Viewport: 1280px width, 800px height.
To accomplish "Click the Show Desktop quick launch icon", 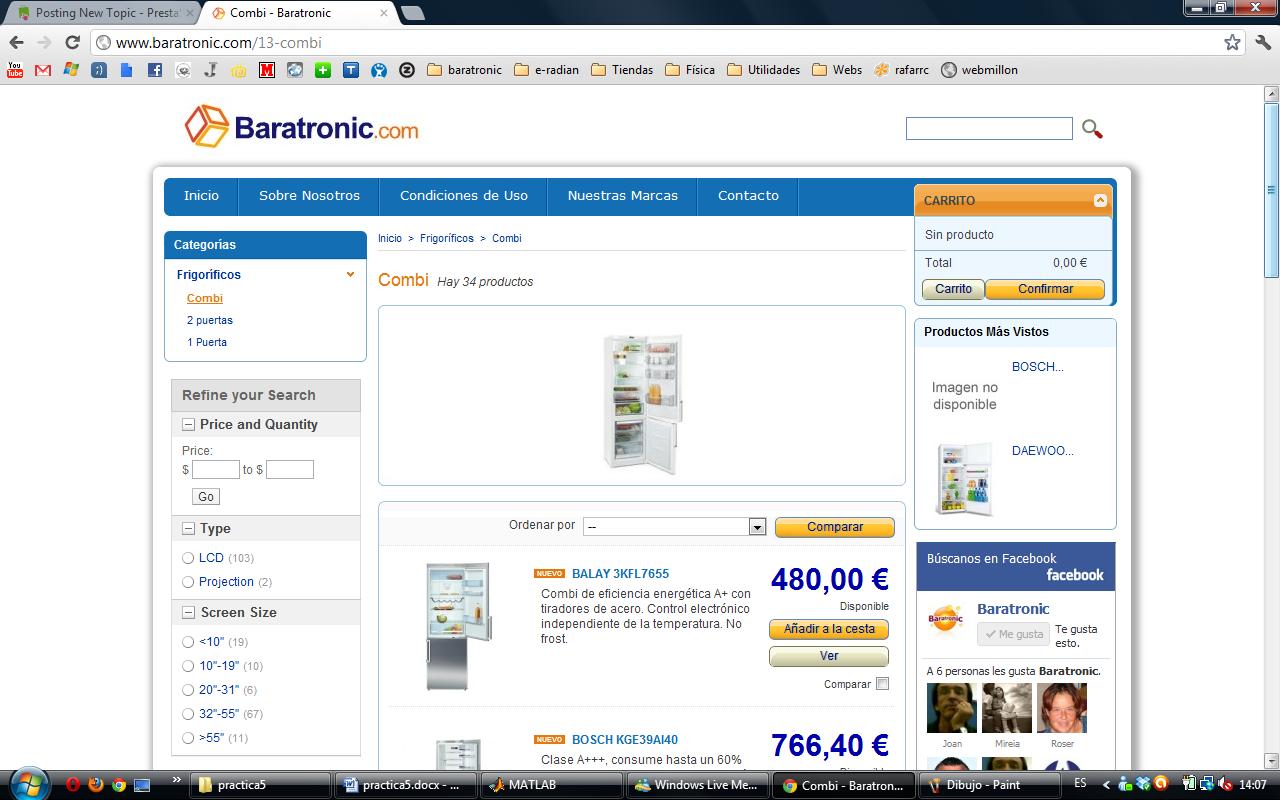I will click(142, 785).
